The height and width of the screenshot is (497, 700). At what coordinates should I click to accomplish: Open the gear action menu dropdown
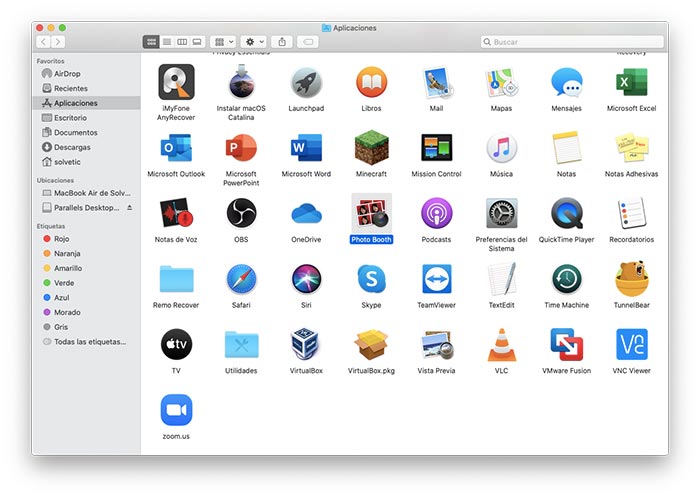(x=254, y=42)
